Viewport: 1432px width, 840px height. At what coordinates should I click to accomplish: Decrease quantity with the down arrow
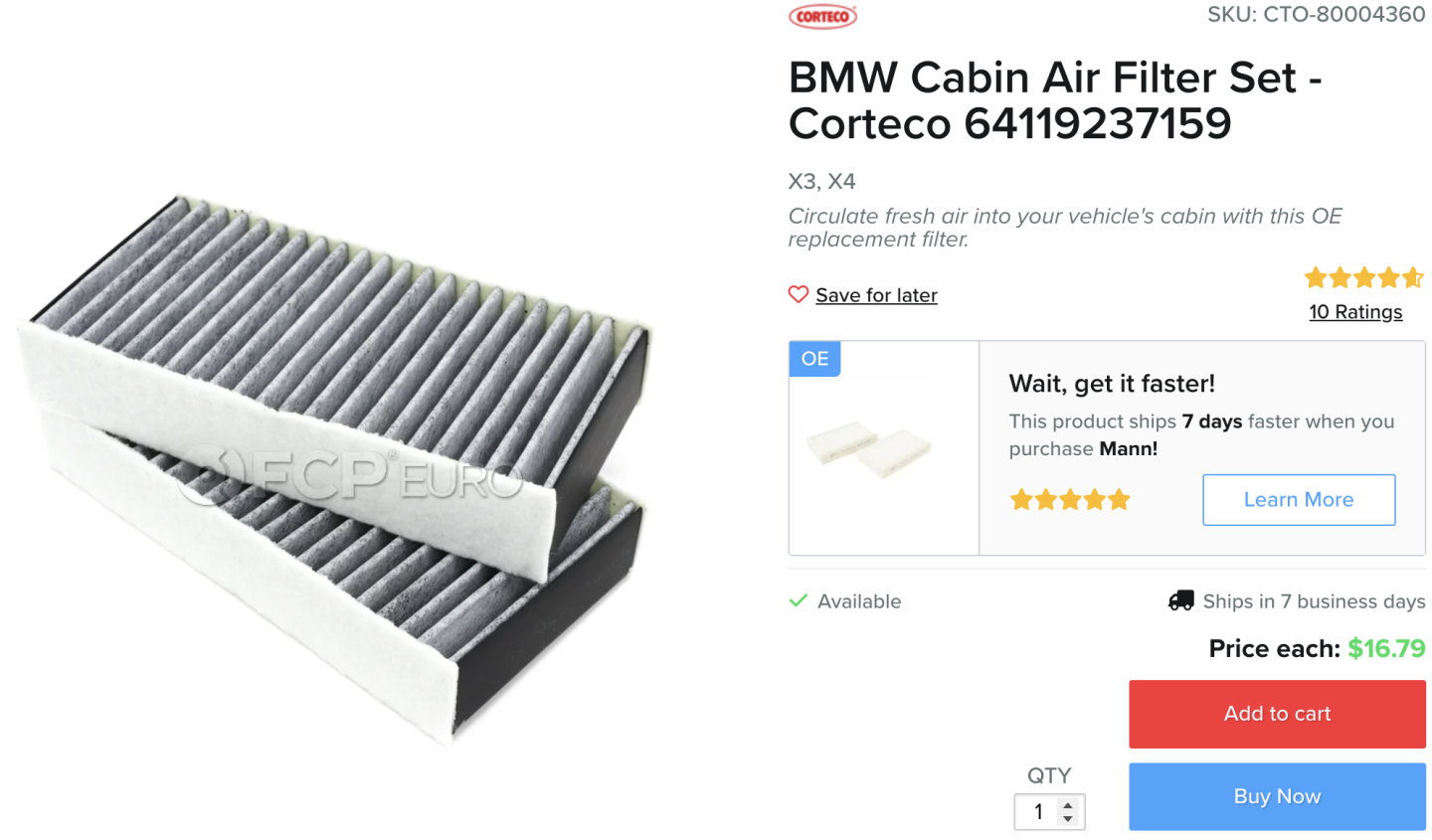click(x=1068, y=819)
